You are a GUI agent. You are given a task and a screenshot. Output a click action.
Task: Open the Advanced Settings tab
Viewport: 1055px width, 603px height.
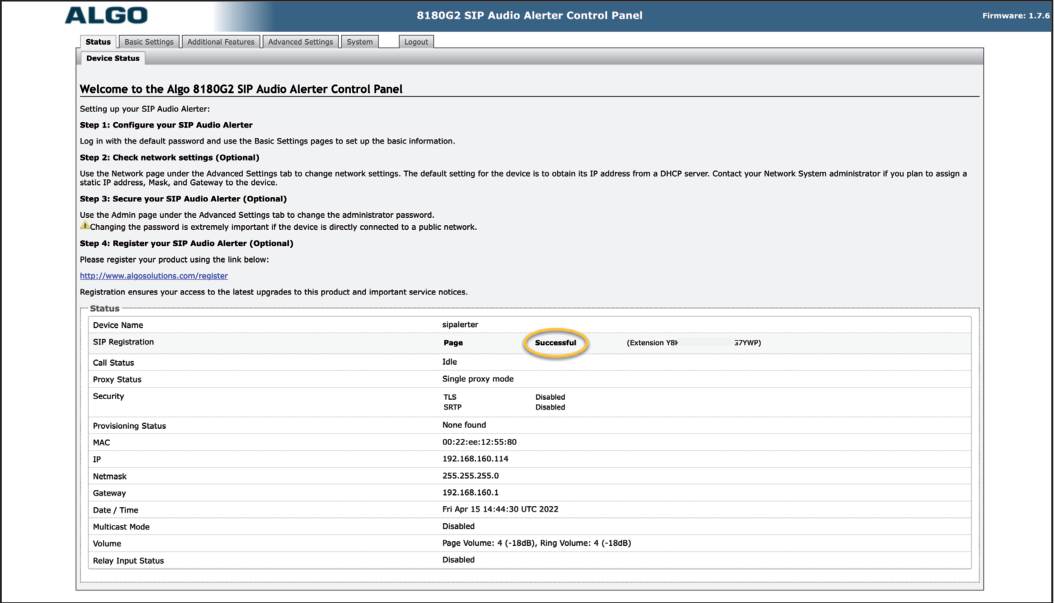(302, 41)
